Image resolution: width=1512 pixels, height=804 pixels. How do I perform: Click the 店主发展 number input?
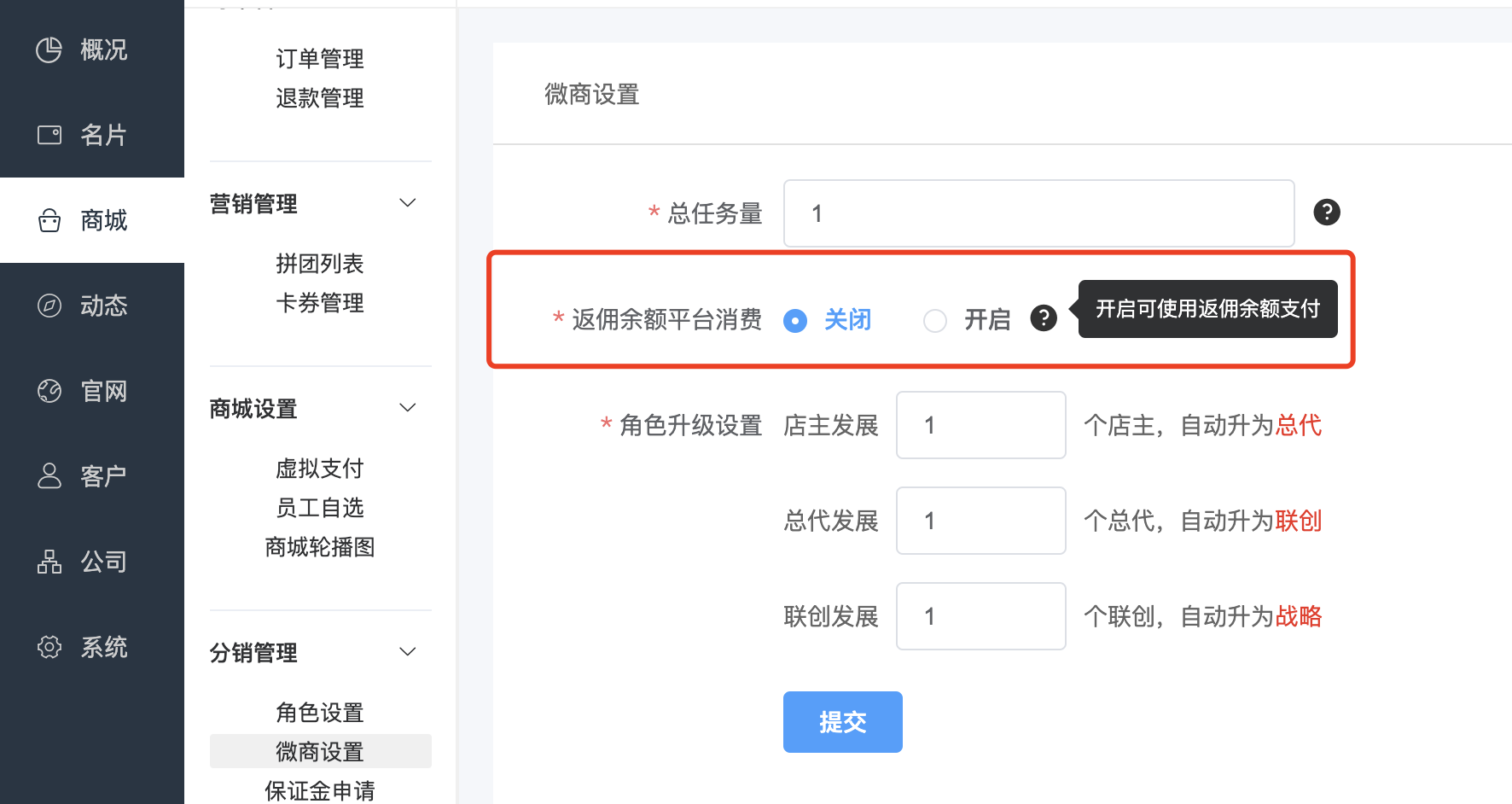coord(981,425)
